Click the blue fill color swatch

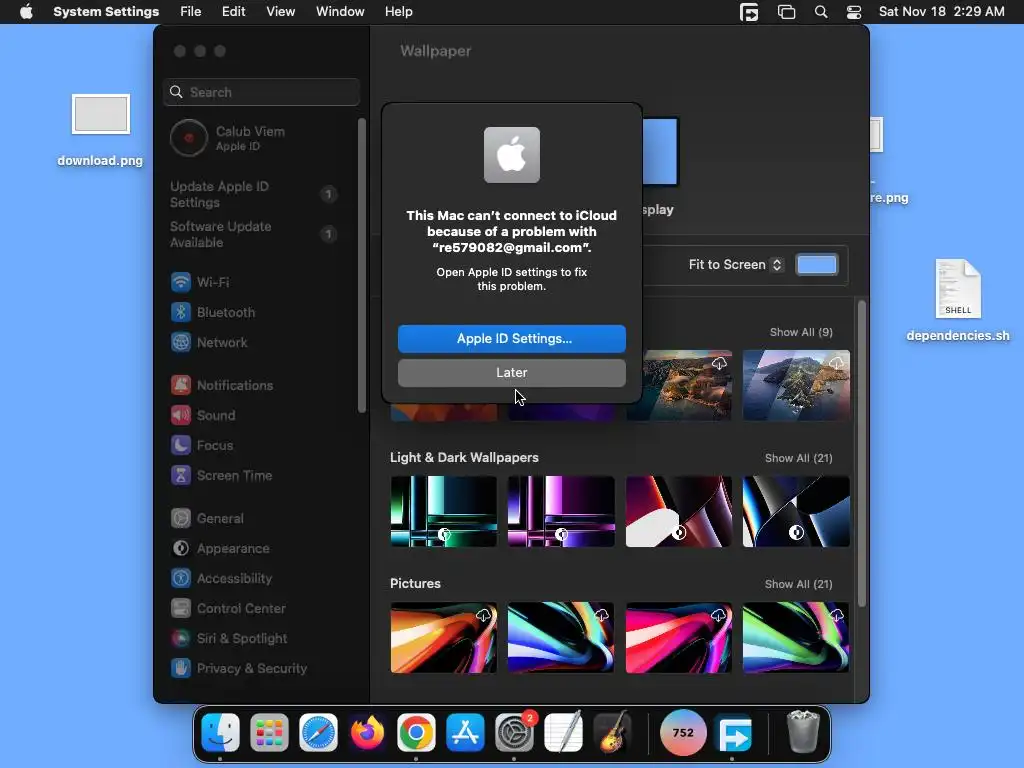817,264
